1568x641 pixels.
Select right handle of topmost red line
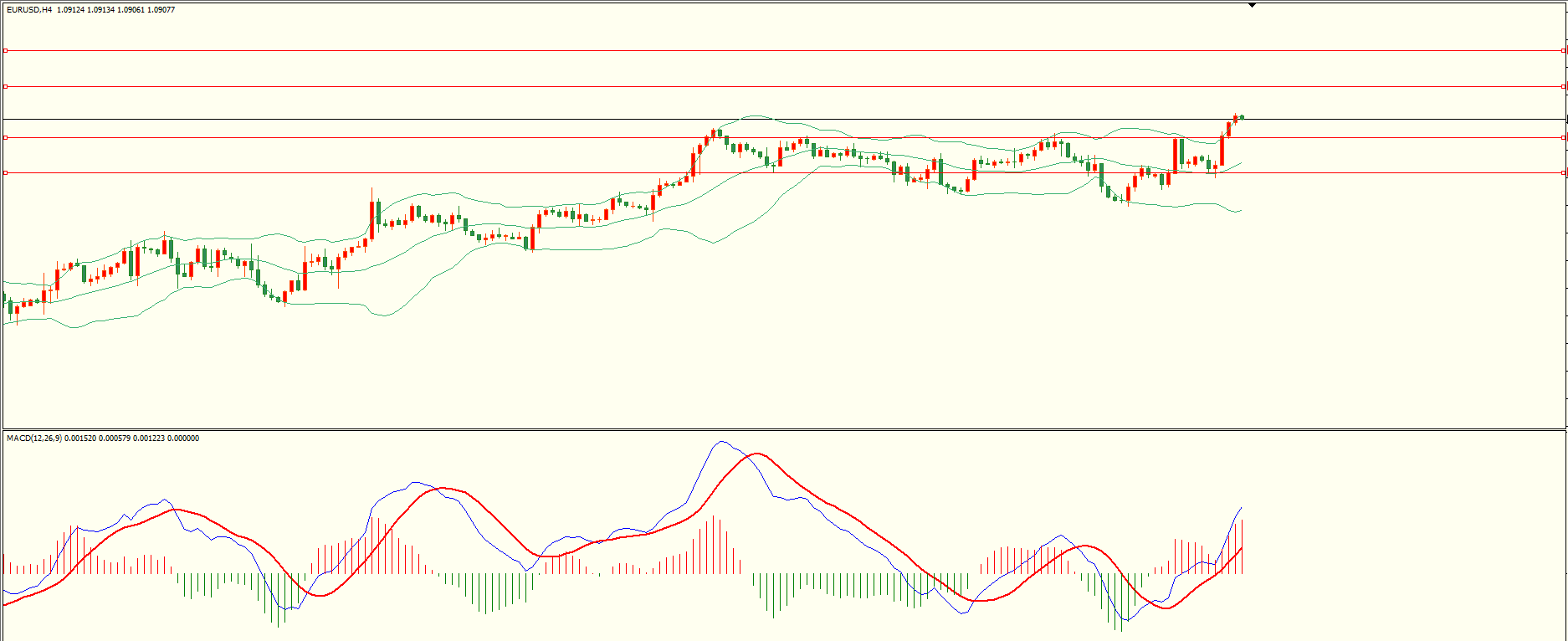point(1564,51)
